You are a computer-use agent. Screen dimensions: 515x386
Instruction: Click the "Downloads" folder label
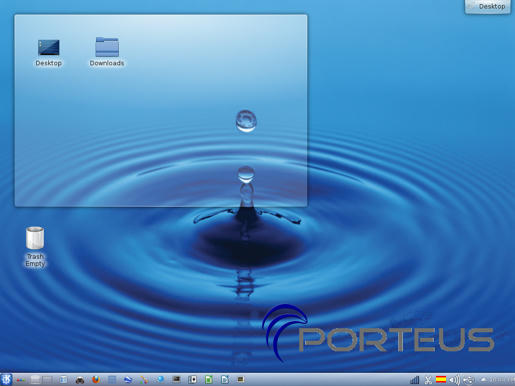coord(107,63)
